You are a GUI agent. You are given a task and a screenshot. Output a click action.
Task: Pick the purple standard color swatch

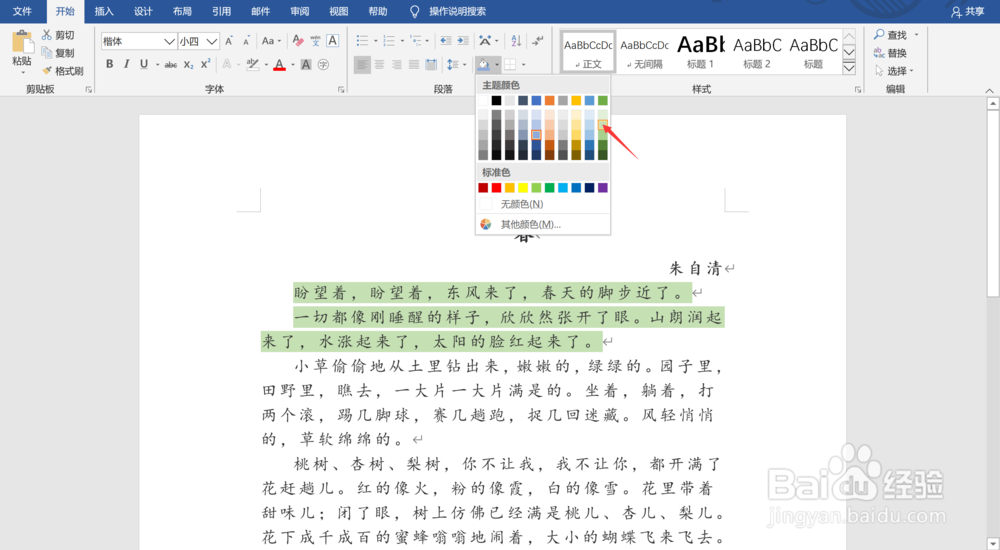603,188
